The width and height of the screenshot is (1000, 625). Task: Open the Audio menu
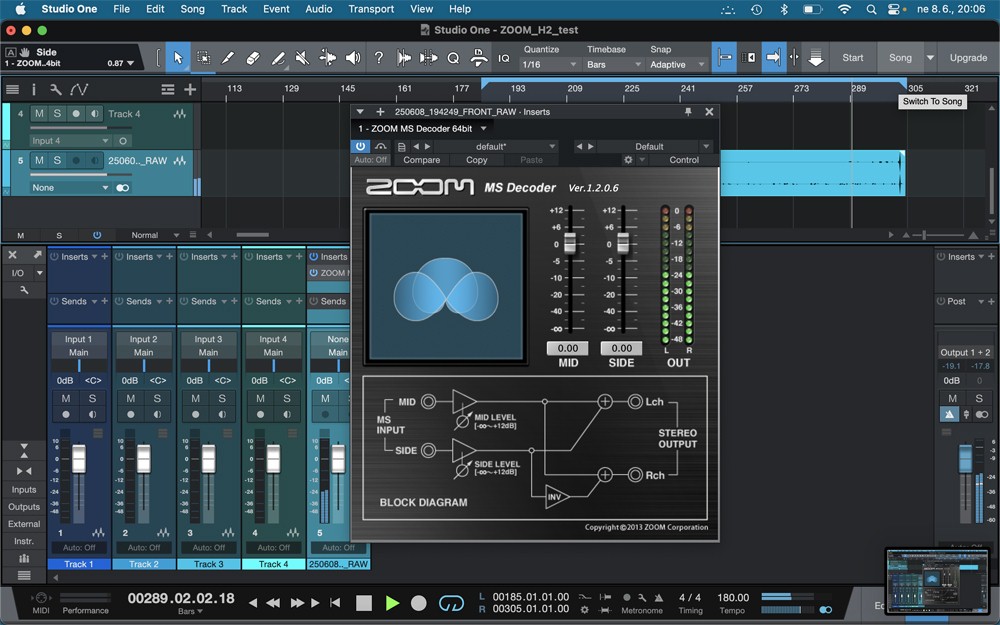coord(318,9)
